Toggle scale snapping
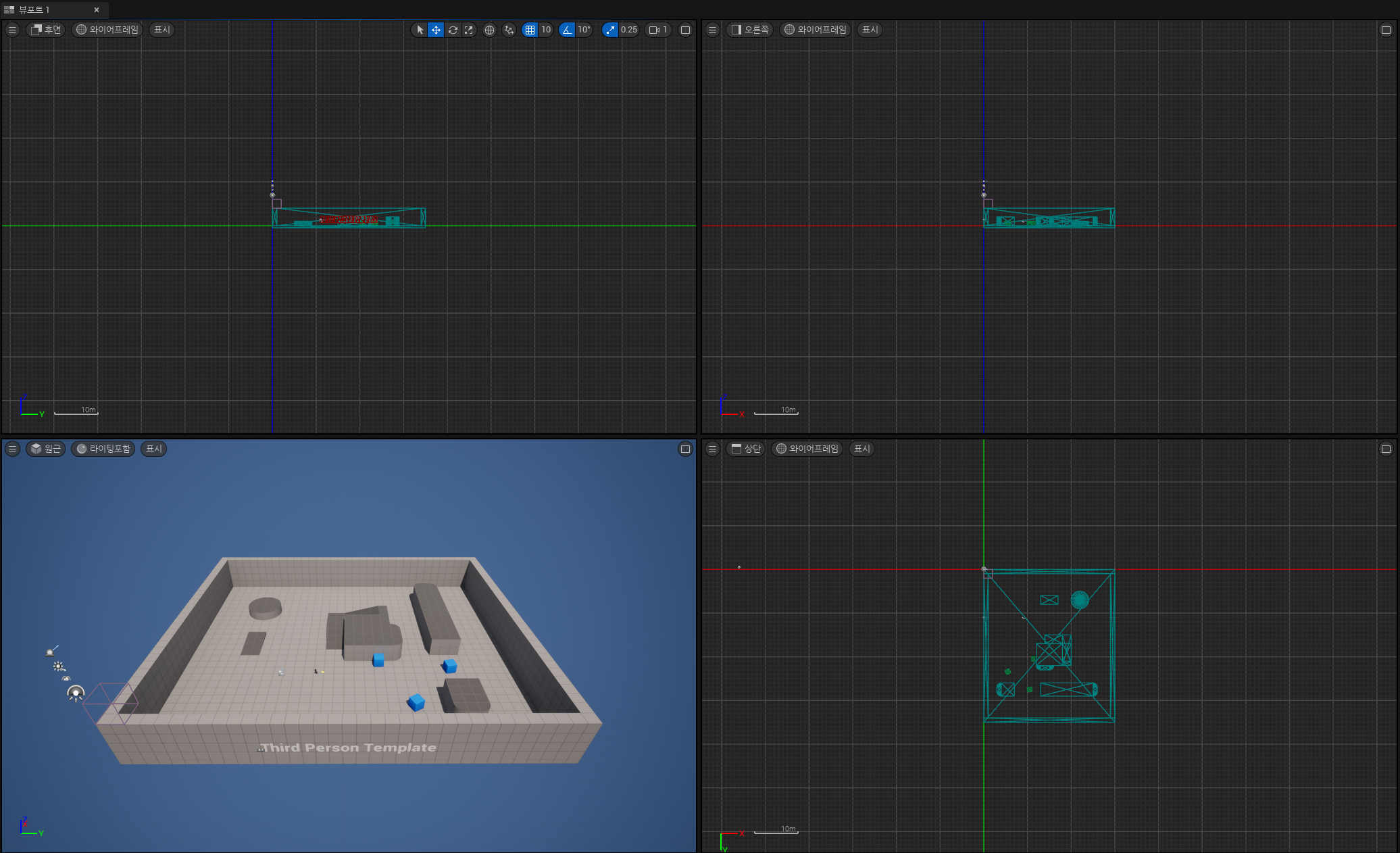 pyautogui.click(x=610, y=30)
